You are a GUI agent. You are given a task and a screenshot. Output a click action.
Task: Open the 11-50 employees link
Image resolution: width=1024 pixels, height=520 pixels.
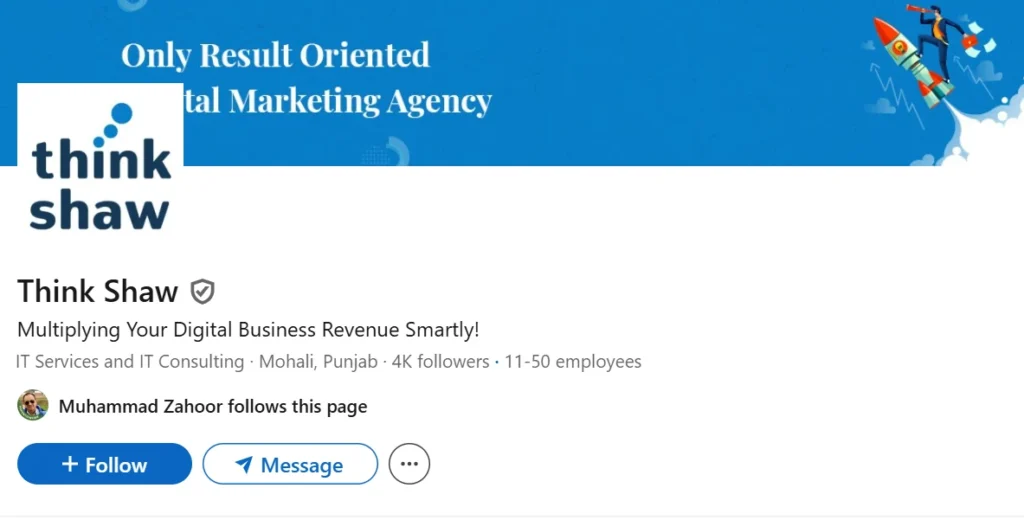tap(573, 361)
